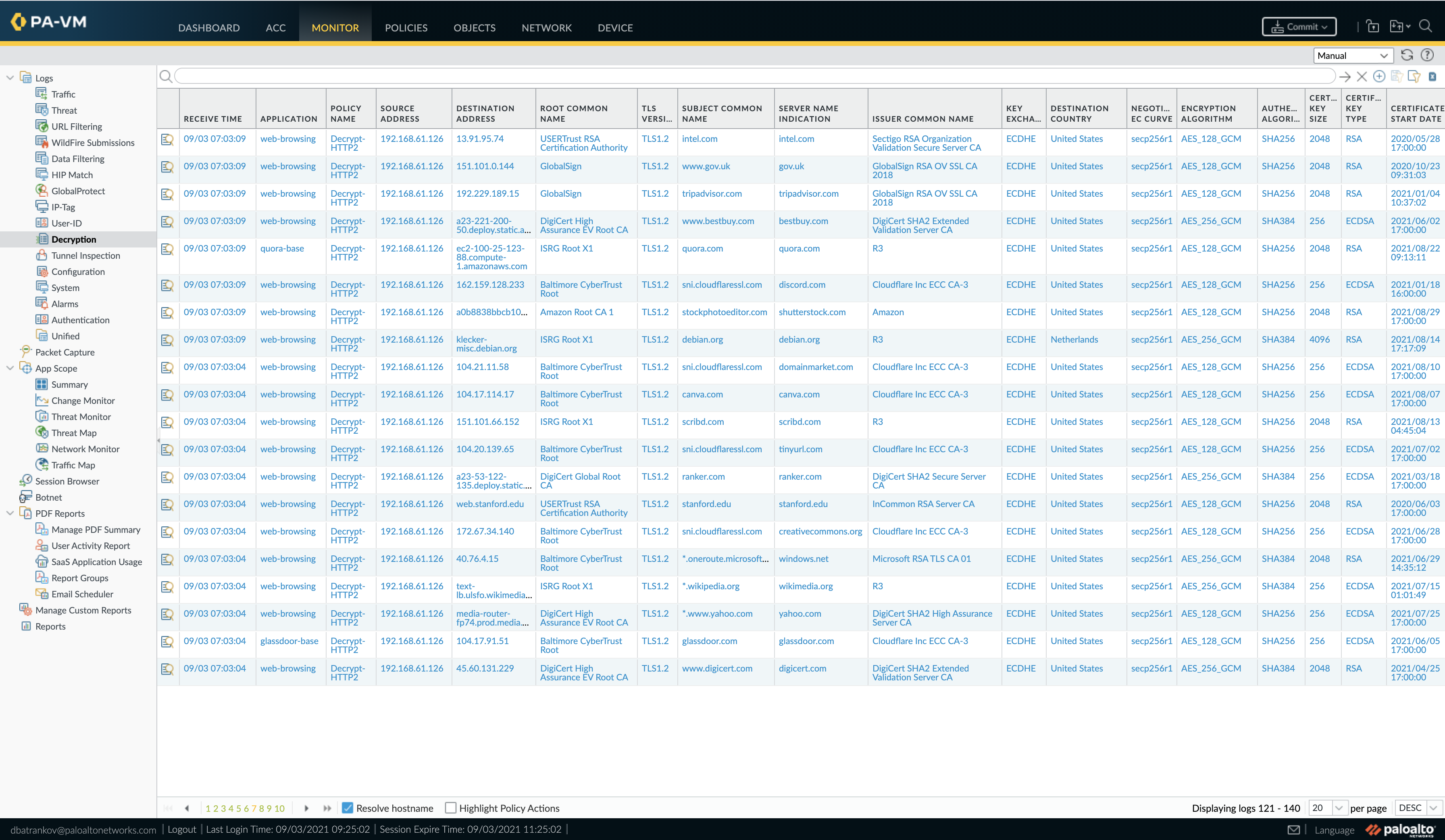Open Botnet reports
The width and height of the screenshot is (1445, 840).
(x=48, y=497)
